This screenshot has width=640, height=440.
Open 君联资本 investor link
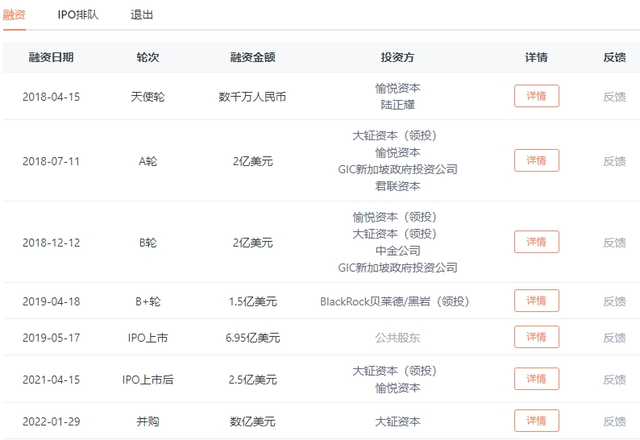pyautogui.click(x=398, y=186)
